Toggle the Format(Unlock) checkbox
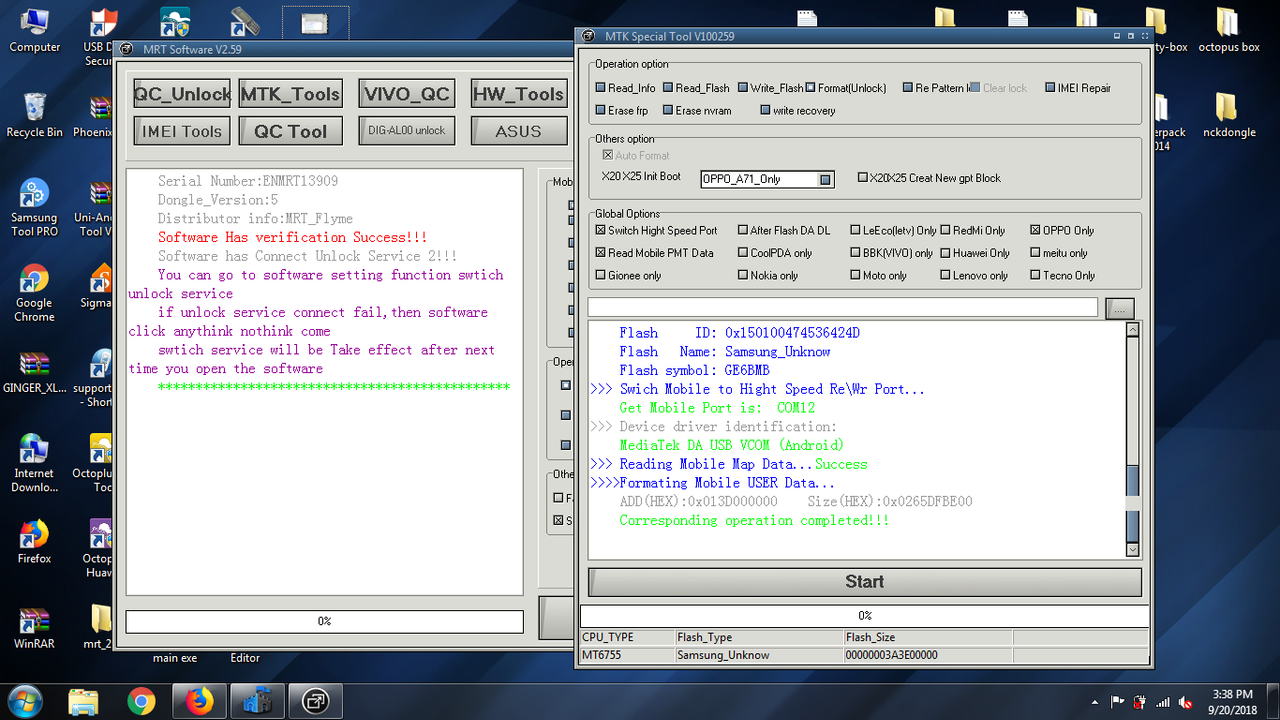 (x=810, y=88)
